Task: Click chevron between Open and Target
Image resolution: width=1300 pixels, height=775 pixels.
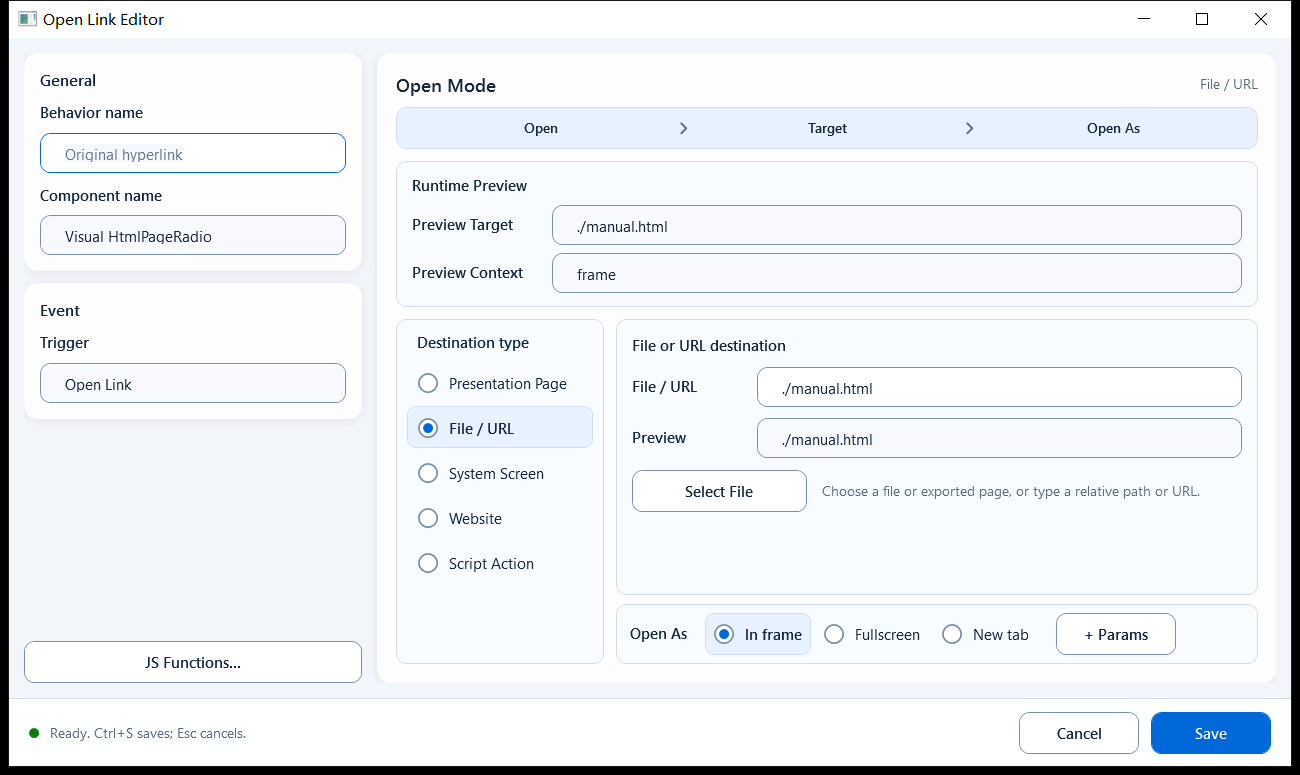Action: tap(684, 128)
